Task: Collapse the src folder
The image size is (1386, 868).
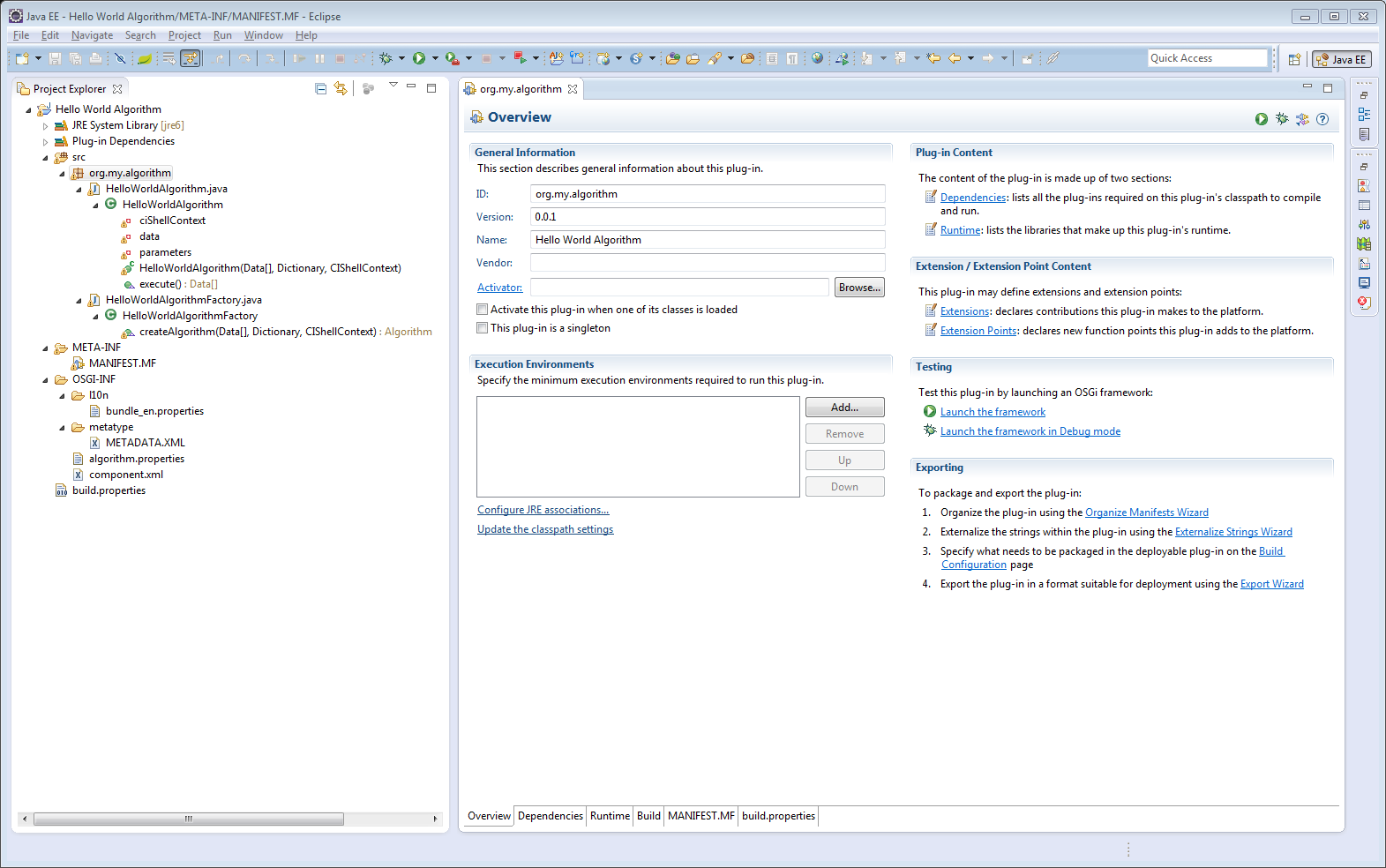Action: [45, 158]
